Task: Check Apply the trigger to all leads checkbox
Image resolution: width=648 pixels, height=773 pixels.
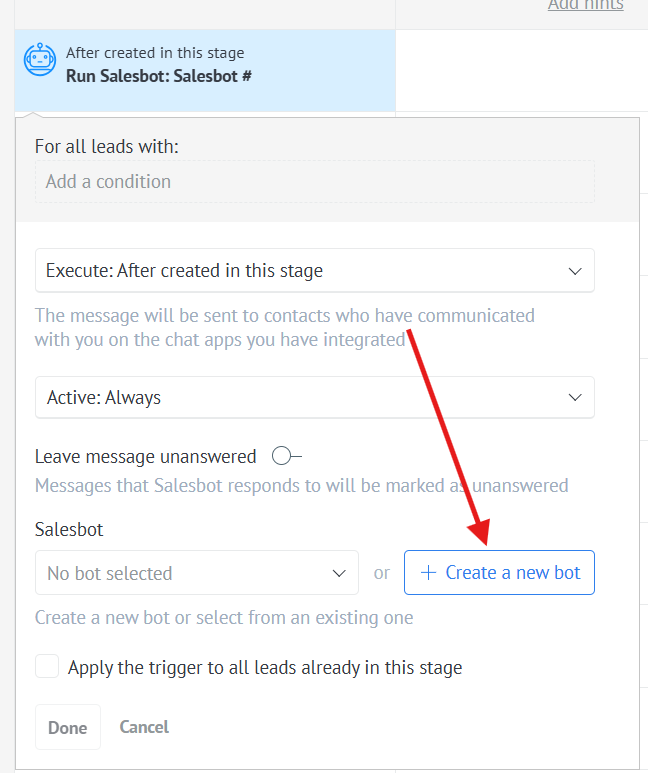Action: click(x=47, y=666)
